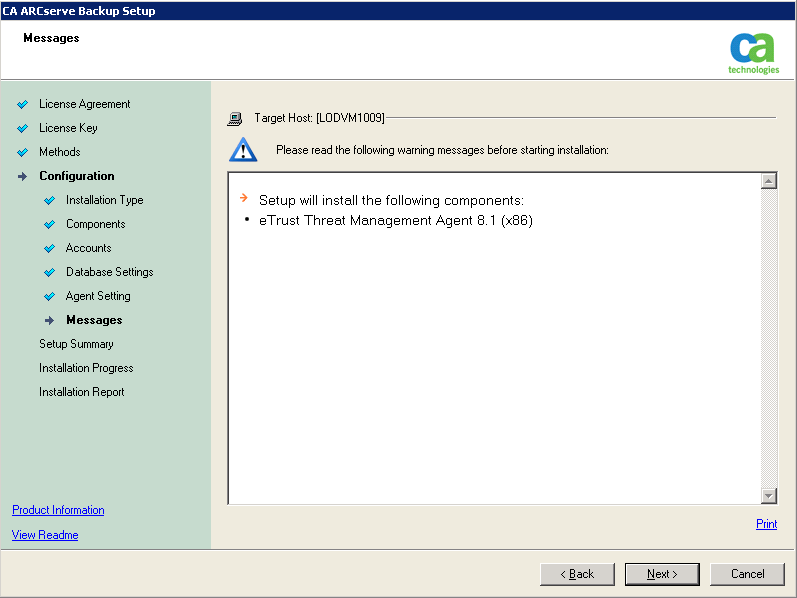Click the warning triangle icon
797x598 pixels.
coord(243,150)
